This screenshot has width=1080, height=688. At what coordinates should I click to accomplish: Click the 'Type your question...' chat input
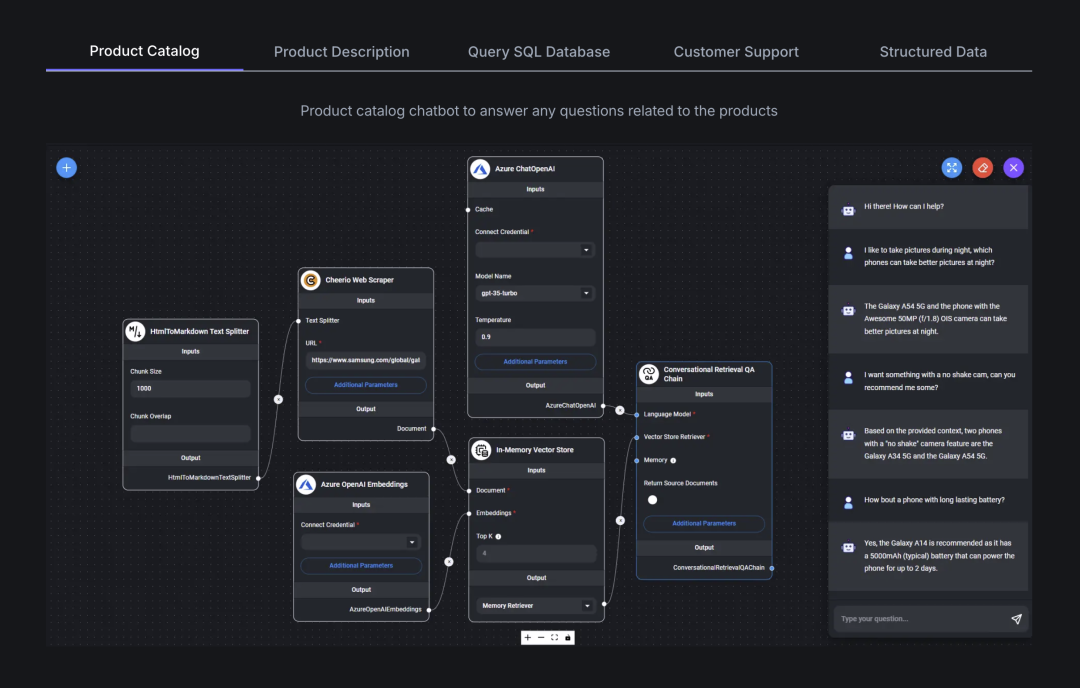pos(920,618)
